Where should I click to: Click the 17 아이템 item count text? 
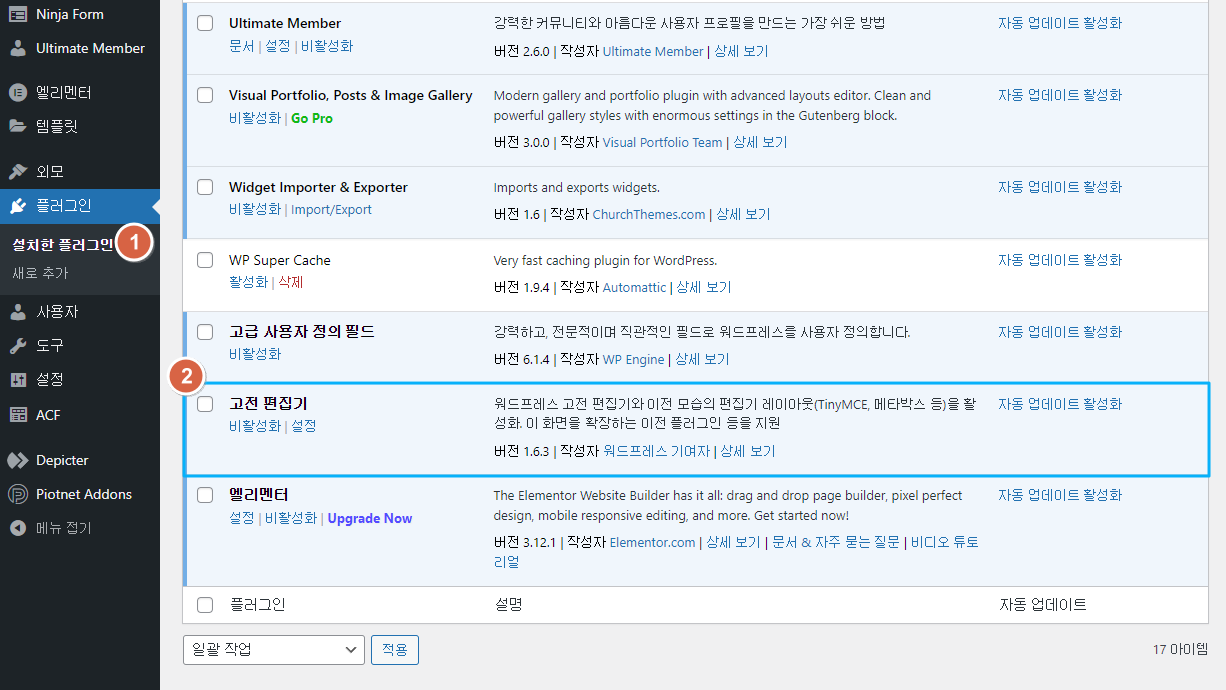[x=1180, y=650]
